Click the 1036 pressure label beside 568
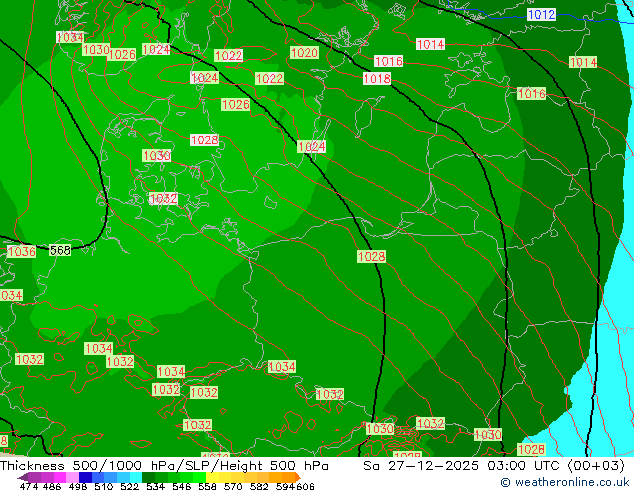Image resolution: width=634 pixels, height=490 pixels. pos(22,251)
